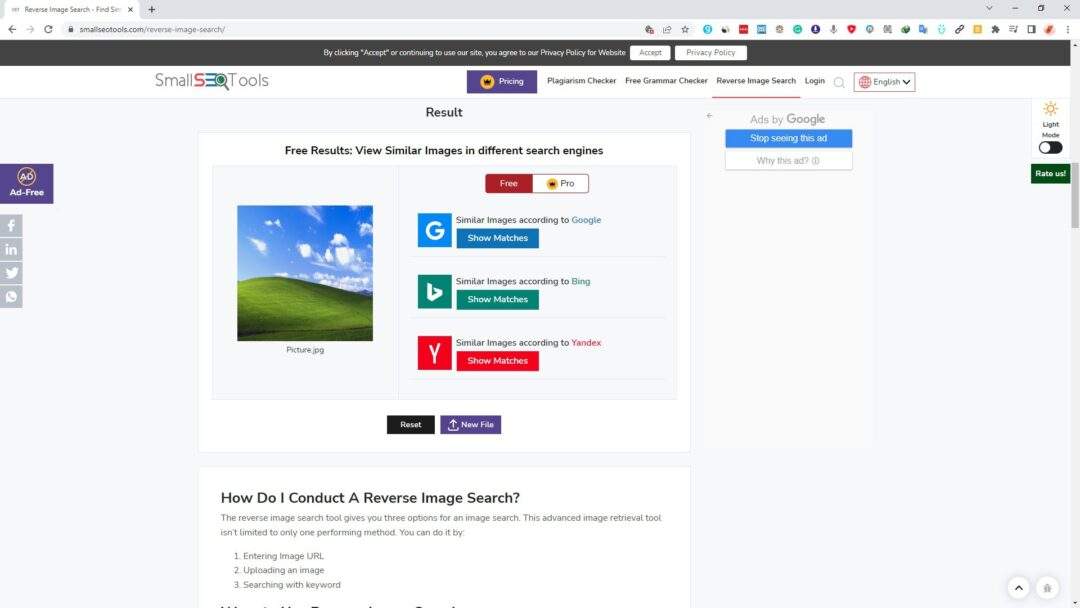This screenshot has height=608, width=1080.
Task: Select Reverse Image Search nav item
Action: tap(756, 81)
